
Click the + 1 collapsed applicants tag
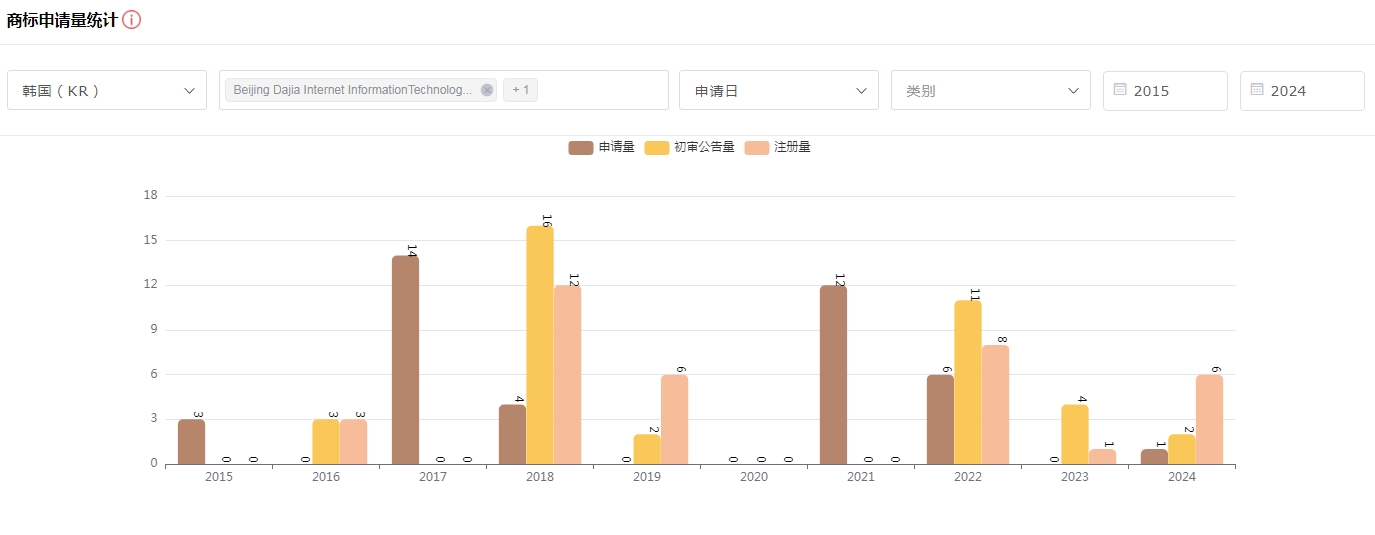(520, 90)
